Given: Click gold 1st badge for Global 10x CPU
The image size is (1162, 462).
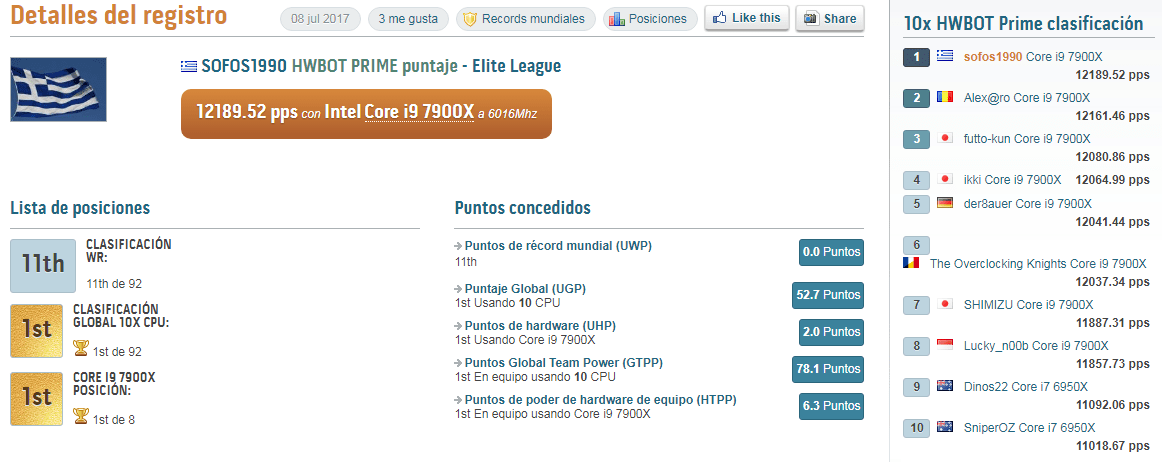Looking at the screenshot, I should 36,331.
